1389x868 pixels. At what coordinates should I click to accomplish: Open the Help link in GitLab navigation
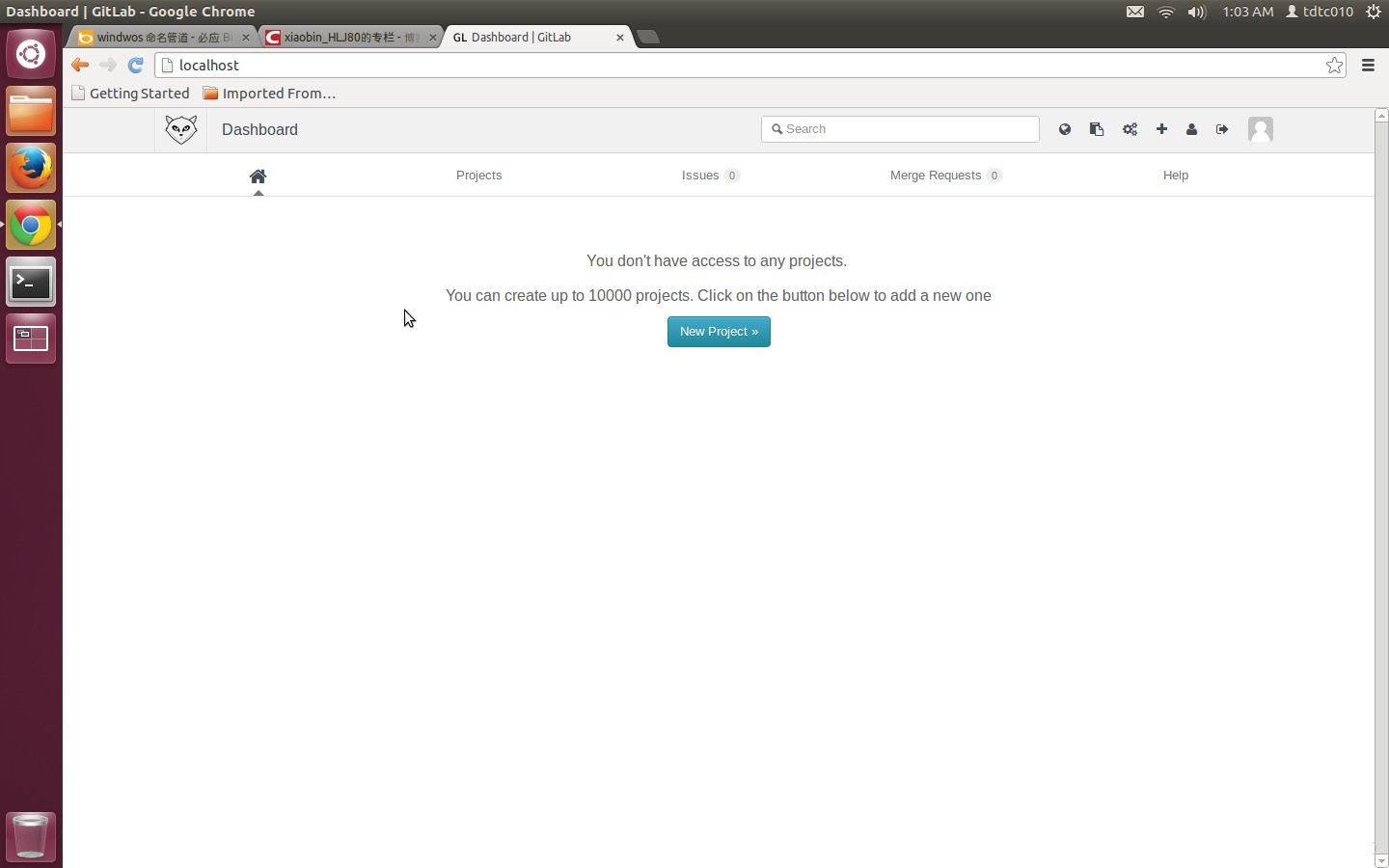(x=1176, y=176)
